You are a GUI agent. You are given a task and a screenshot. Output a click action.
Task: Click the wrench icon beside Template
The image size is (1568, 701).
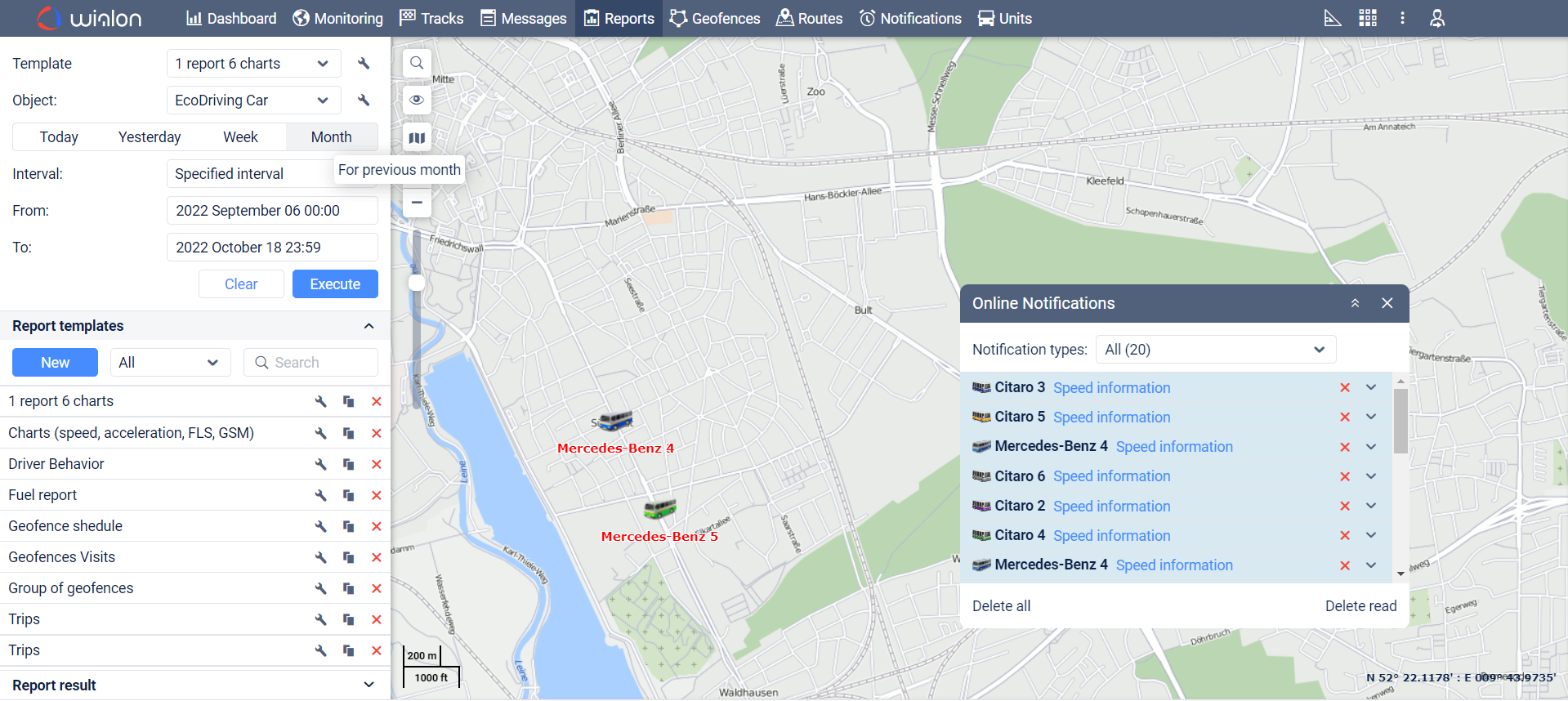click(364, 64)
